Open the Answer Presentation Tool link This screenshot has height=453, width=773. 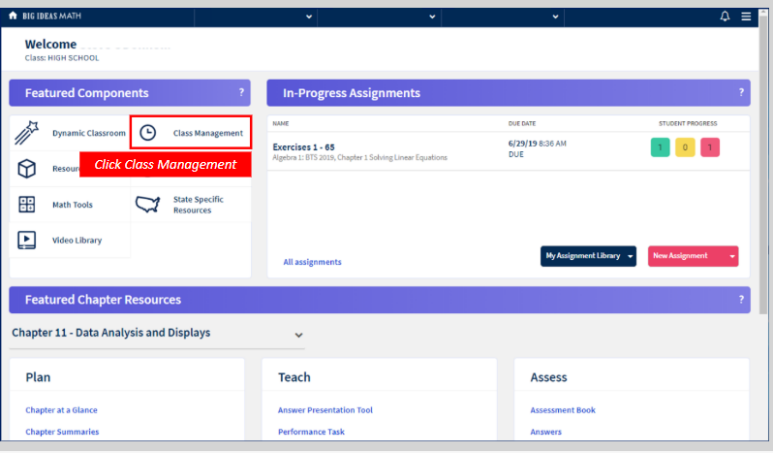327,410
